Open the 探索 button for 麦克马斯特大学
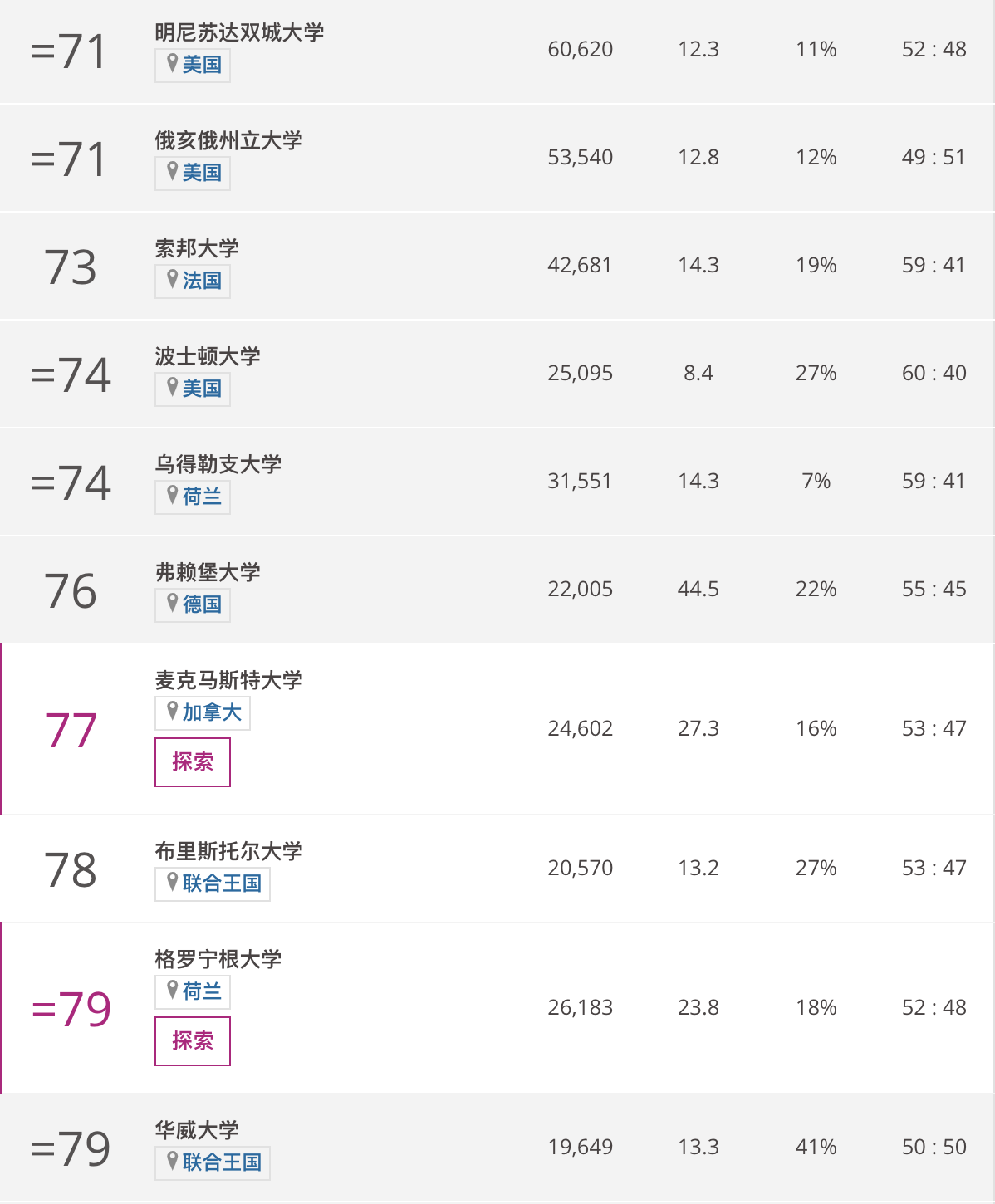995x1204 pixels. 193,762
